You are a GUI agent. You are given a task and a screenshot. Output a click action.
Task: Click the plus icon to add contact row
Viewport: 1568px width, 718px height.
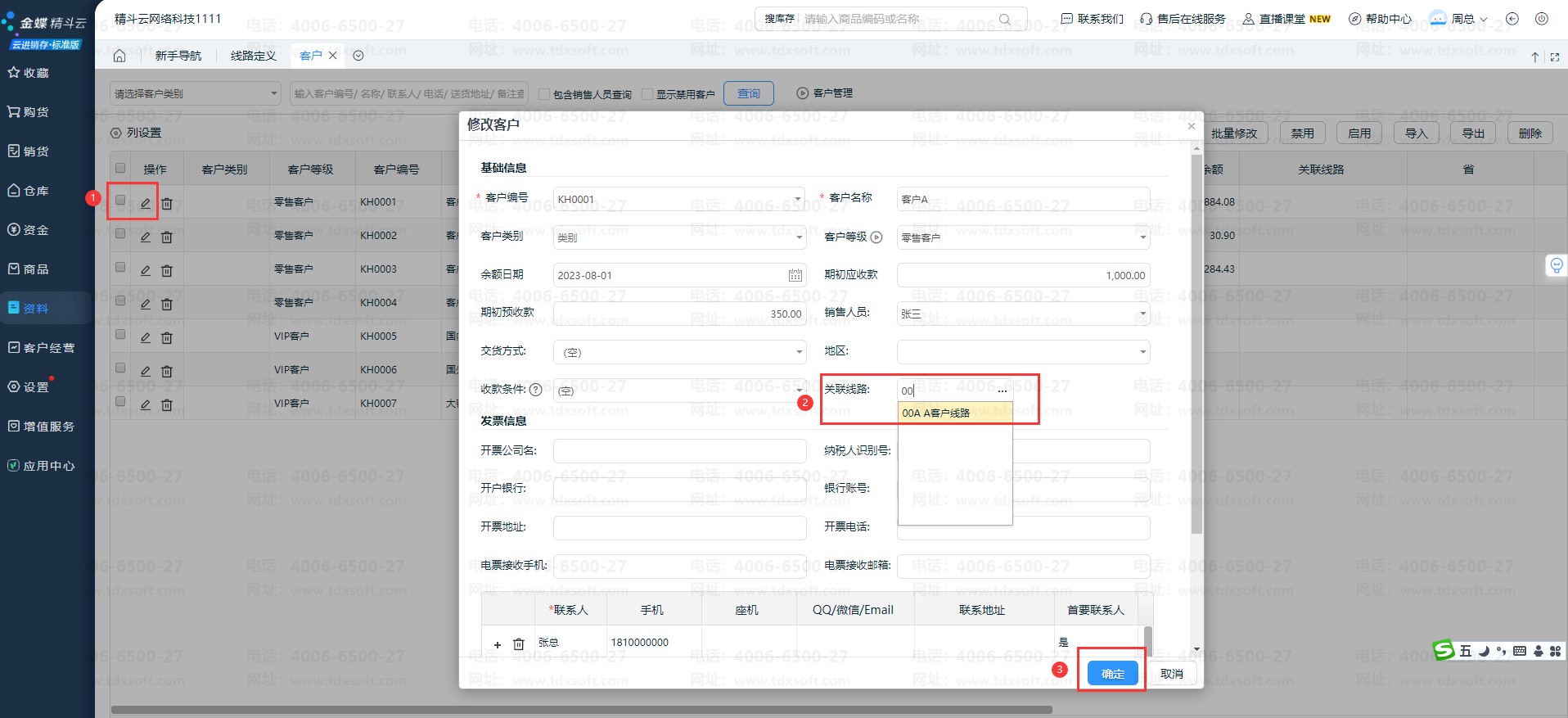pyautogui.click(x=497, y=644)
